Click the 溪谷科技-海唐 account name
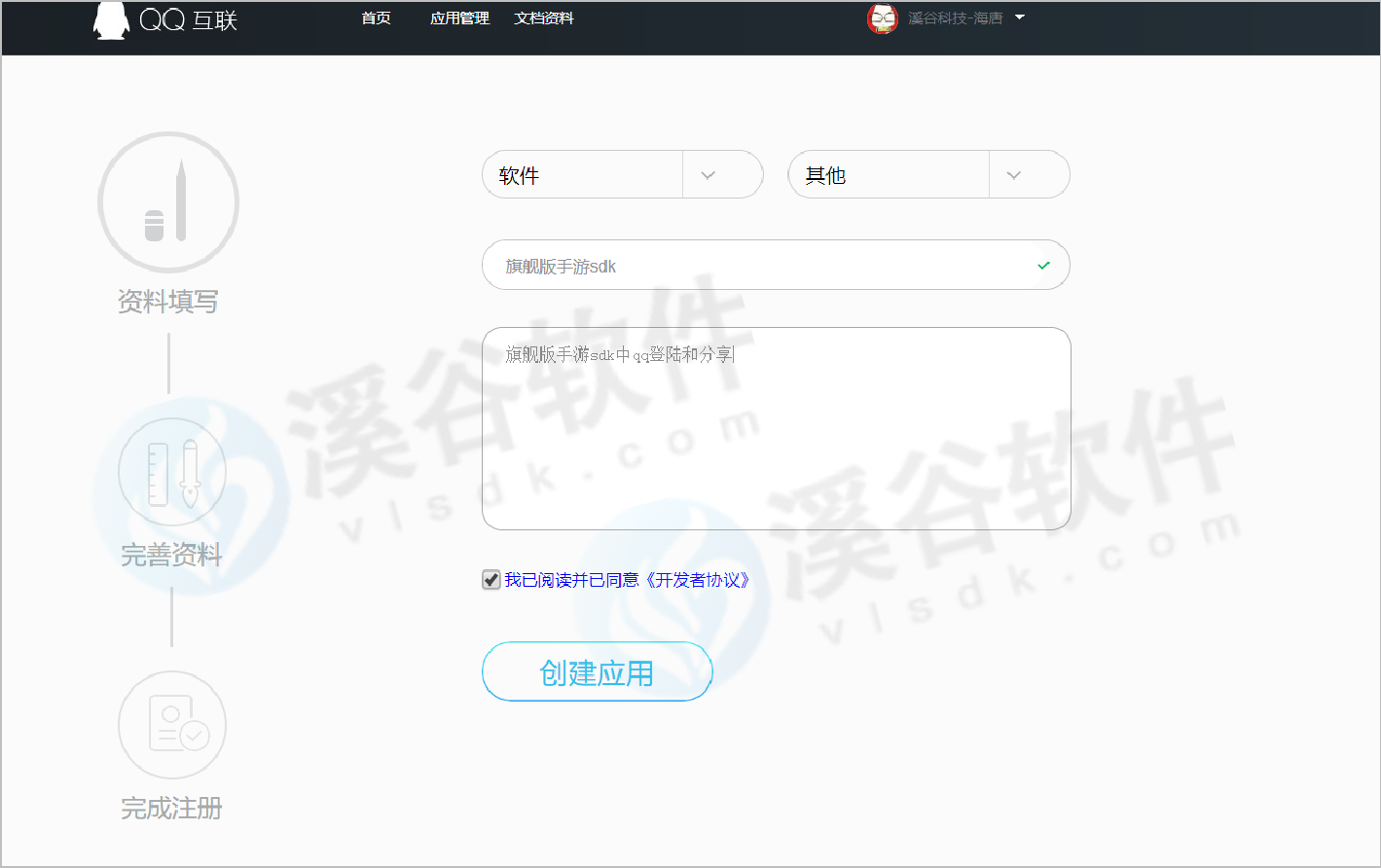 (955, 18)
